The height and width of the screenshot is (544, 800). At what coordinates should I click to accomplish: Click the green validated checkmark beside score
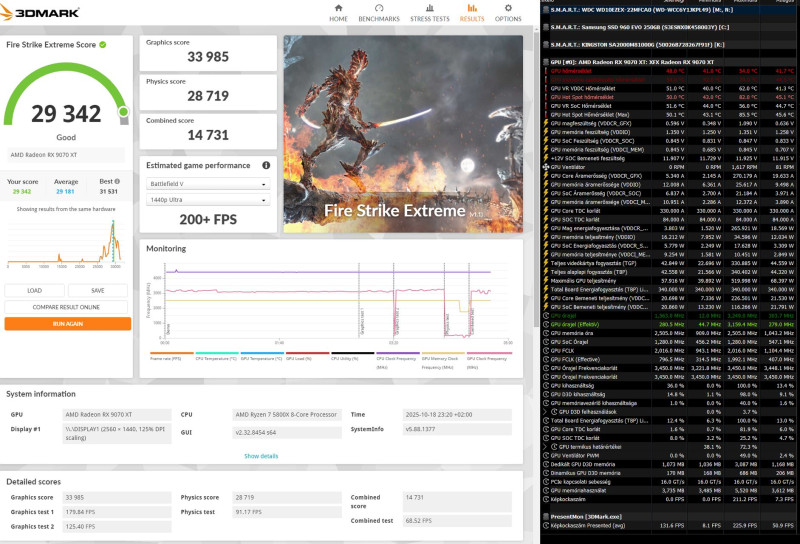[103, 44]
